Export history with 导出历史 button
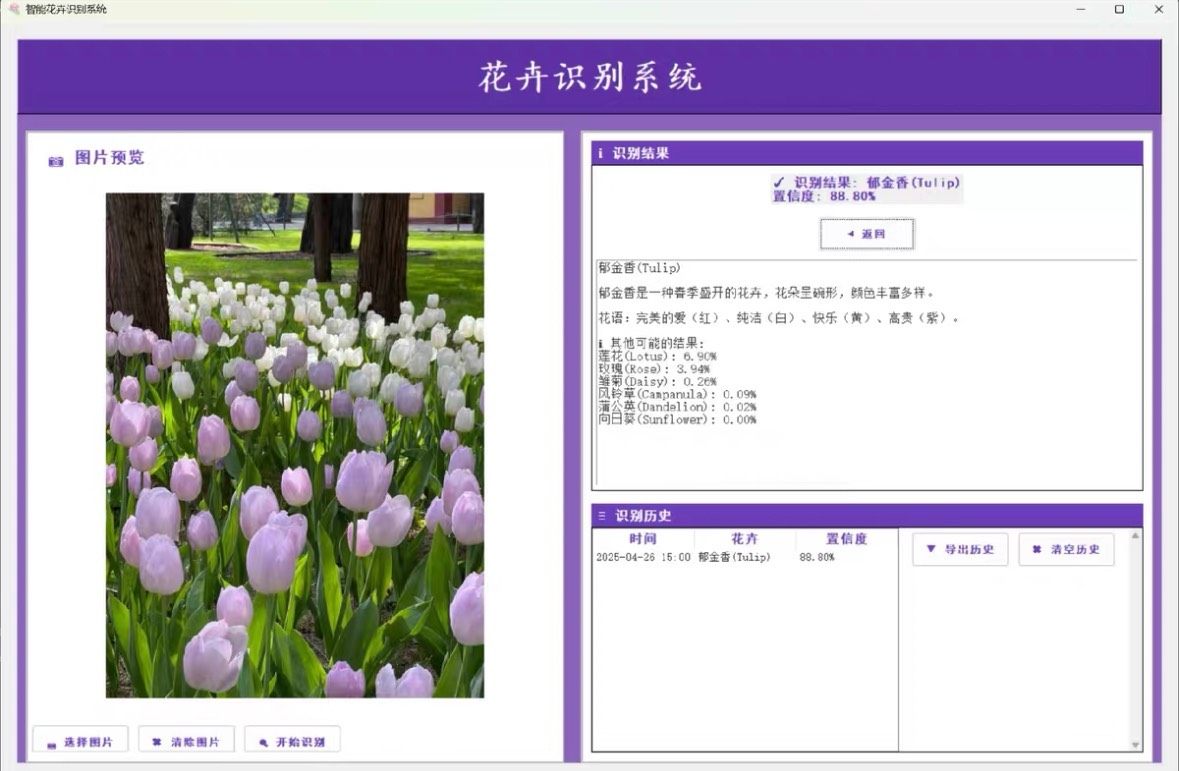This screenshot has height=771, width=1179. (960, 549)
